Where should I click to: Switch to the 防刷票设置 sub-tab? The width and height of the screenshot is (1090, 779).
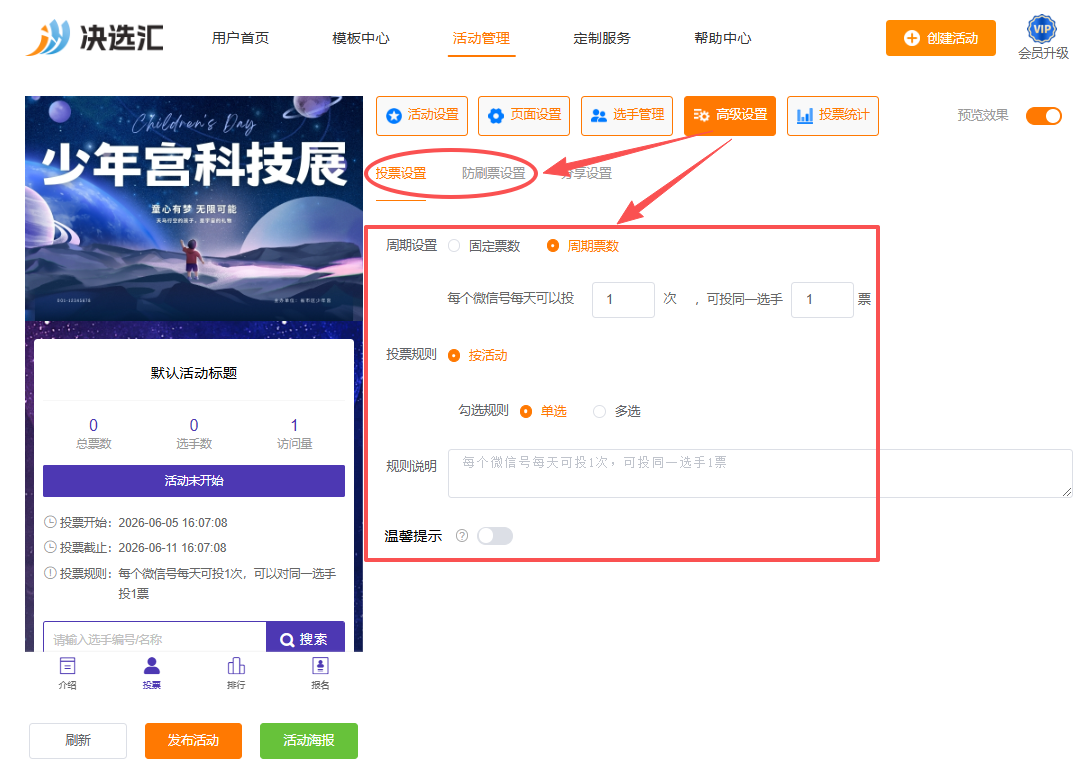(494, 173)
